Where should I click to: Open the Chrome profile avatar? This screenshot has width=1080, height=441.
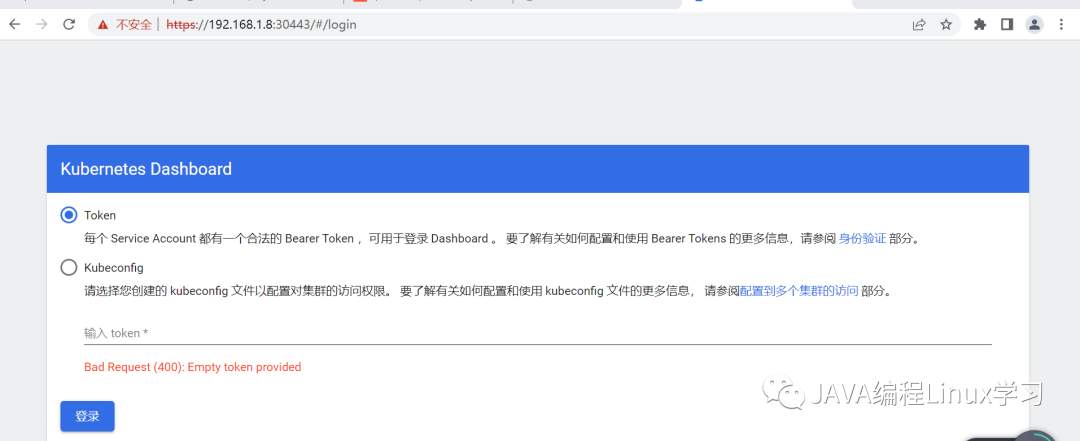1035,25
